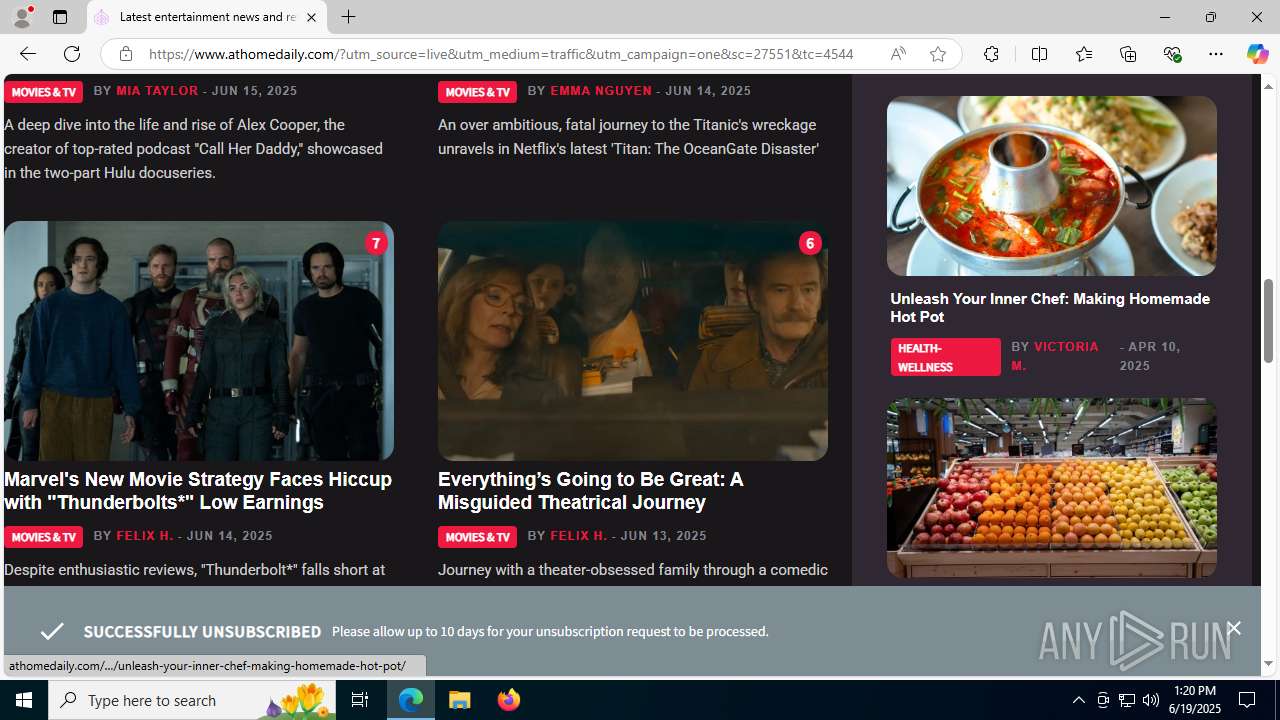1280x720 pixels.
Task: Open volume control in tray
Action: [1151, 700]
